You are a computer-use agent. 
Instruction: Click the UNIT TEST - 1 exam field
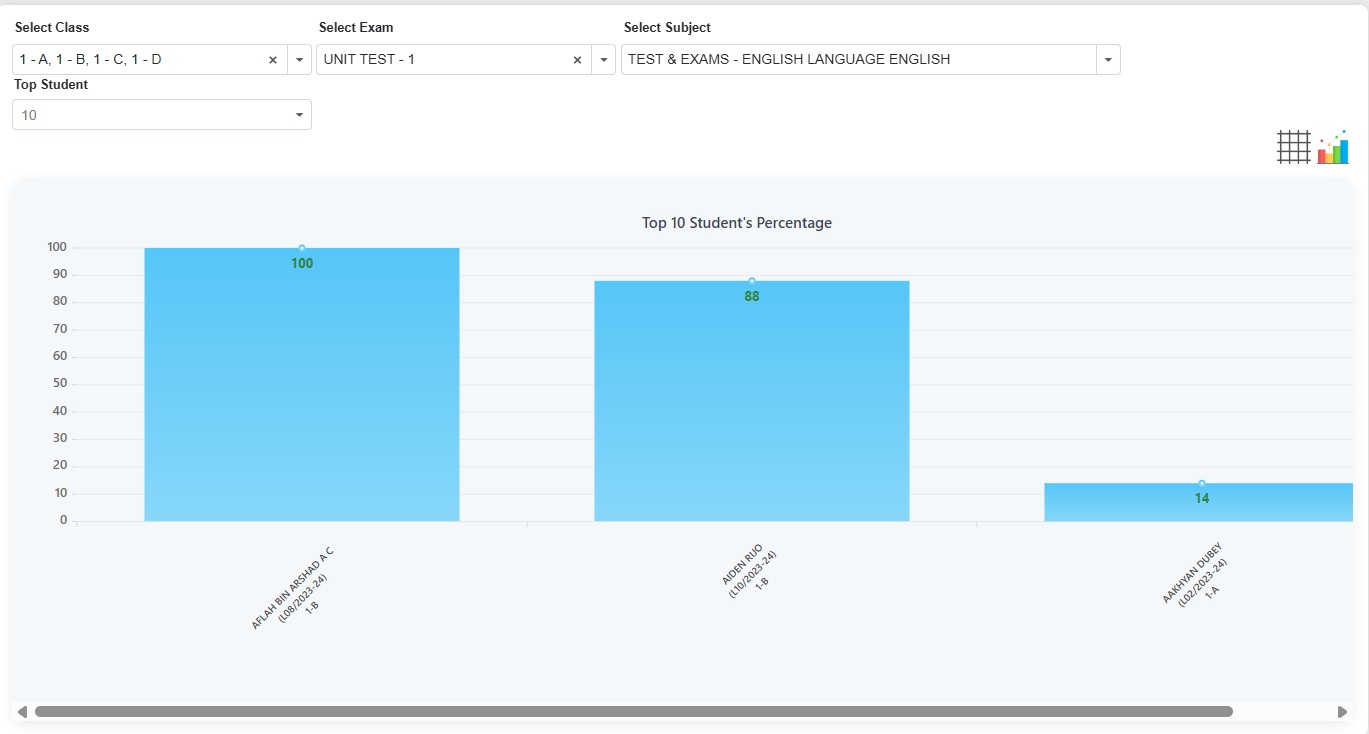440,60
